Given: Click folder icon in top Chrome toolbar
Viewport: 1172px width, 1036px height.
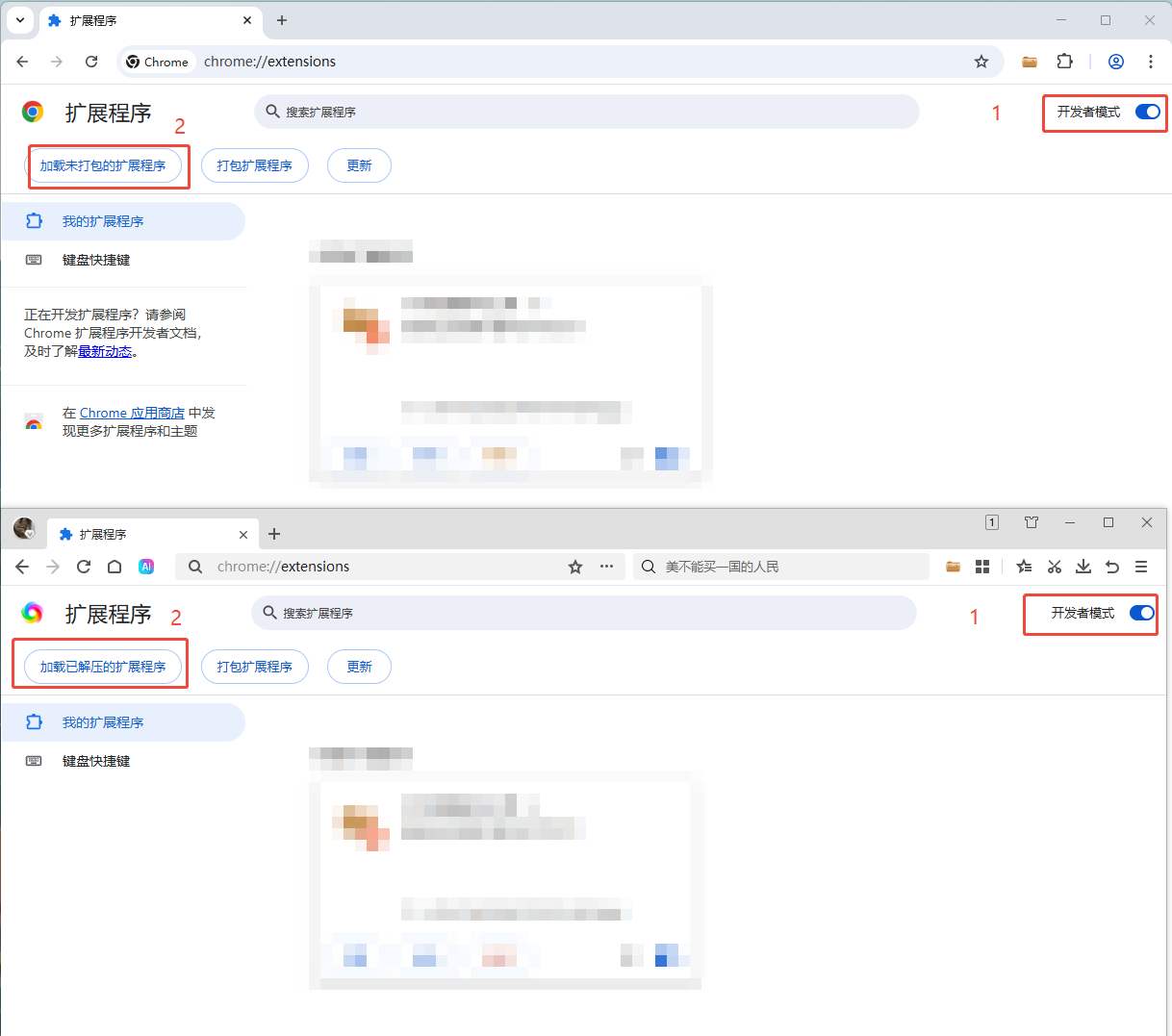Looking at the screenshot, I should (1030, 62).
